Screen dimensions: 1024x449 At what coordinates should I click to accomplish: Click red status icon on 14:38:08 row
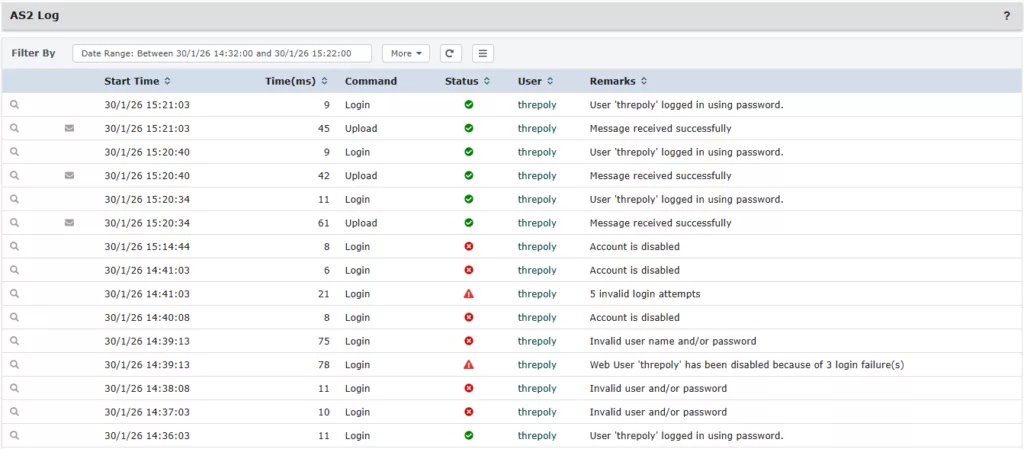[468, 388]
